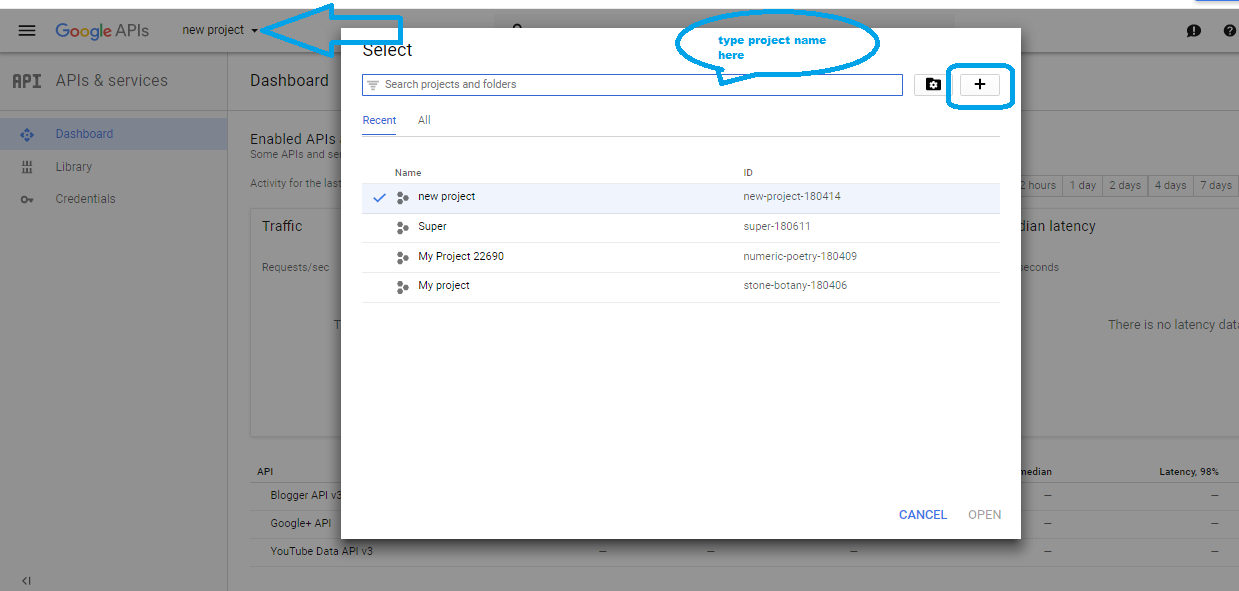The image size is (1239, 591).
Task: Open the new project selector dropdown
Action: pyautogui.click(x=220, y=30)
